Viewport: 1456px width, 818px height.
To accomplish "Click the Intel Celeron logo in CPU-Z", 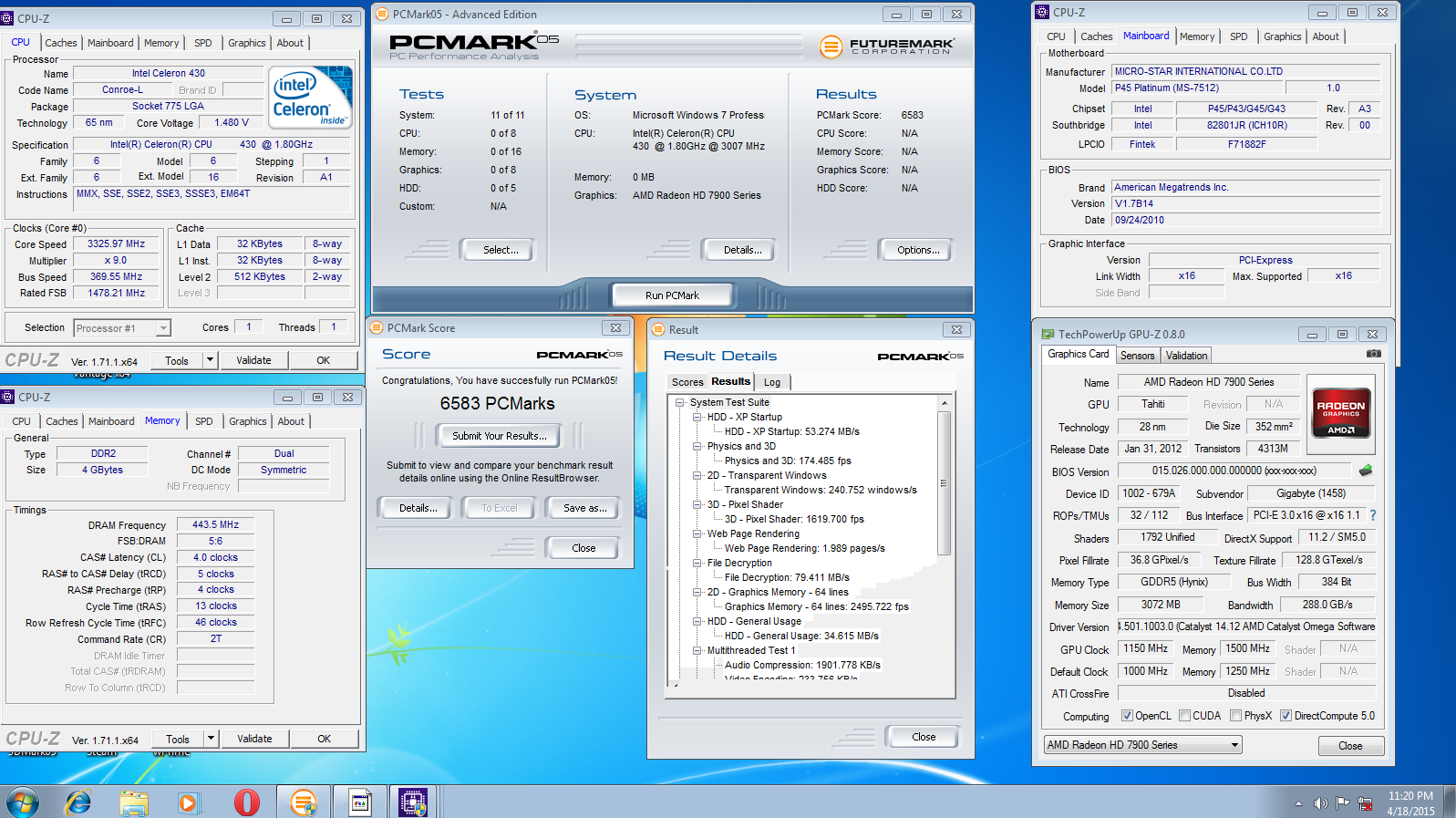I will pos(313,97).
